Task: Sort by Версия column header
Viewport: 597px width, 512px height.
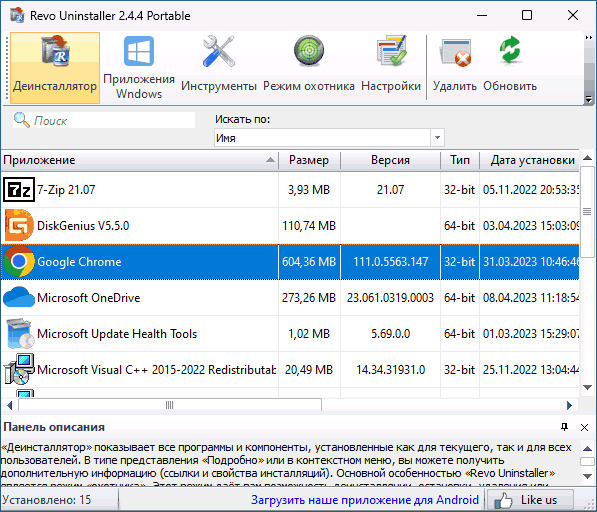Action: (390, 160)
